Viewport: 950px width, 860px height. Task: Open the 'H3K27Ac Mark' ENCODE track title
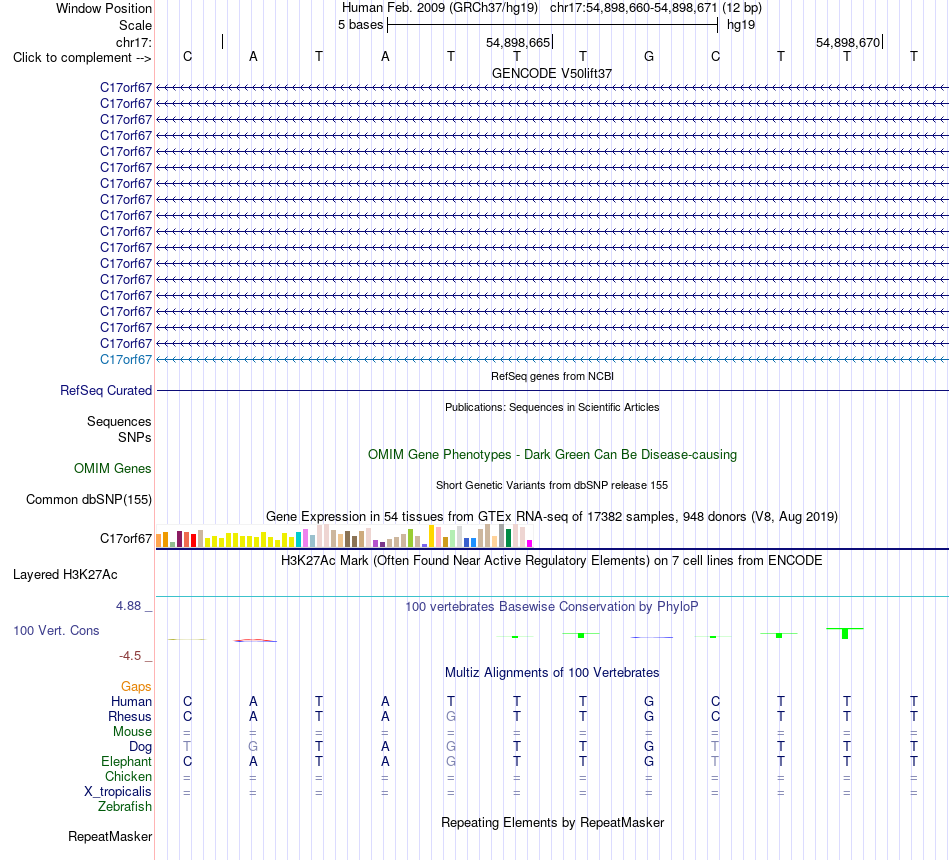coord(552,561)
